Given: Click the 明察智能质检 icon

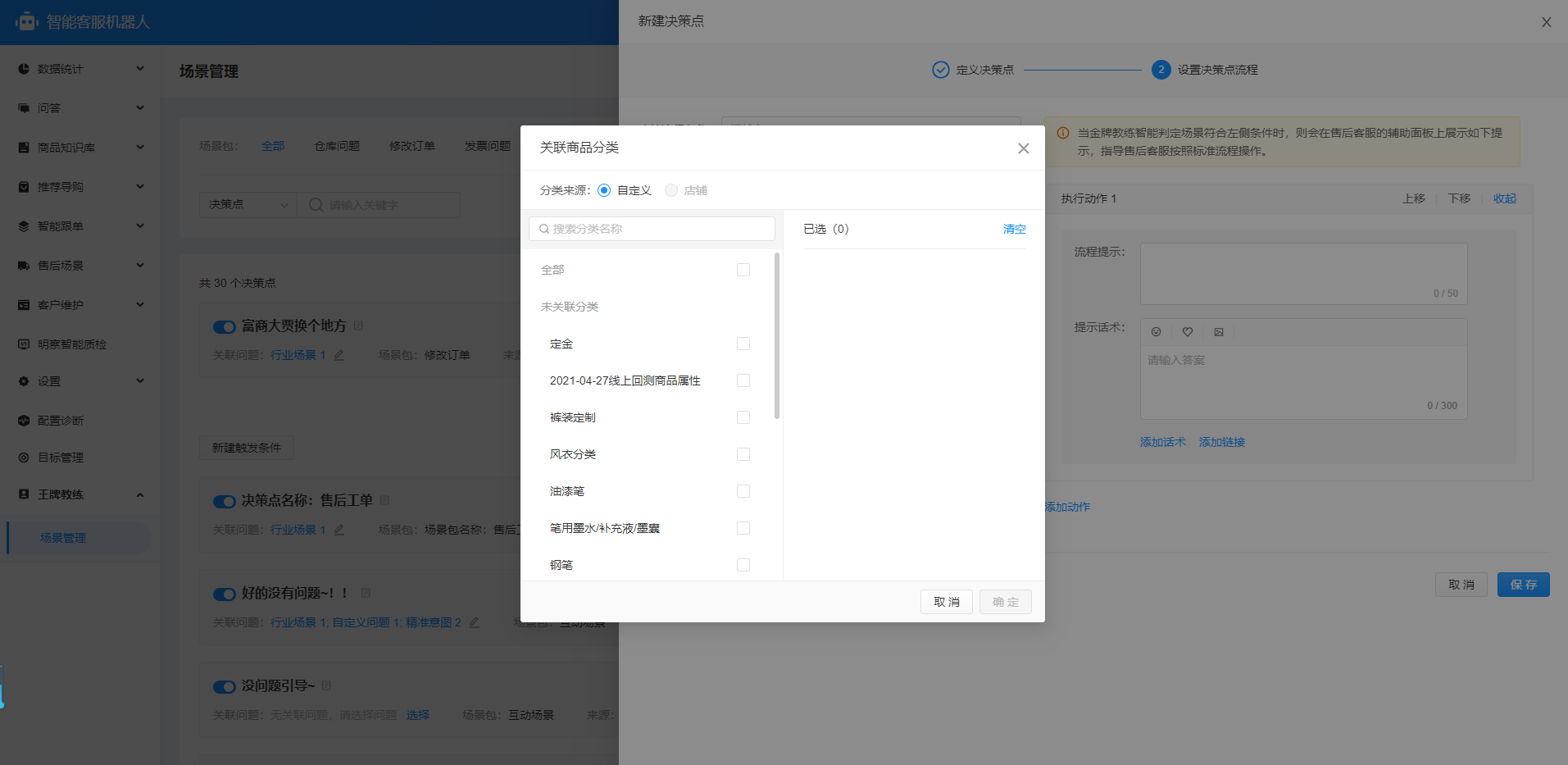Looking at the screenshot, I should pos(24,344).
